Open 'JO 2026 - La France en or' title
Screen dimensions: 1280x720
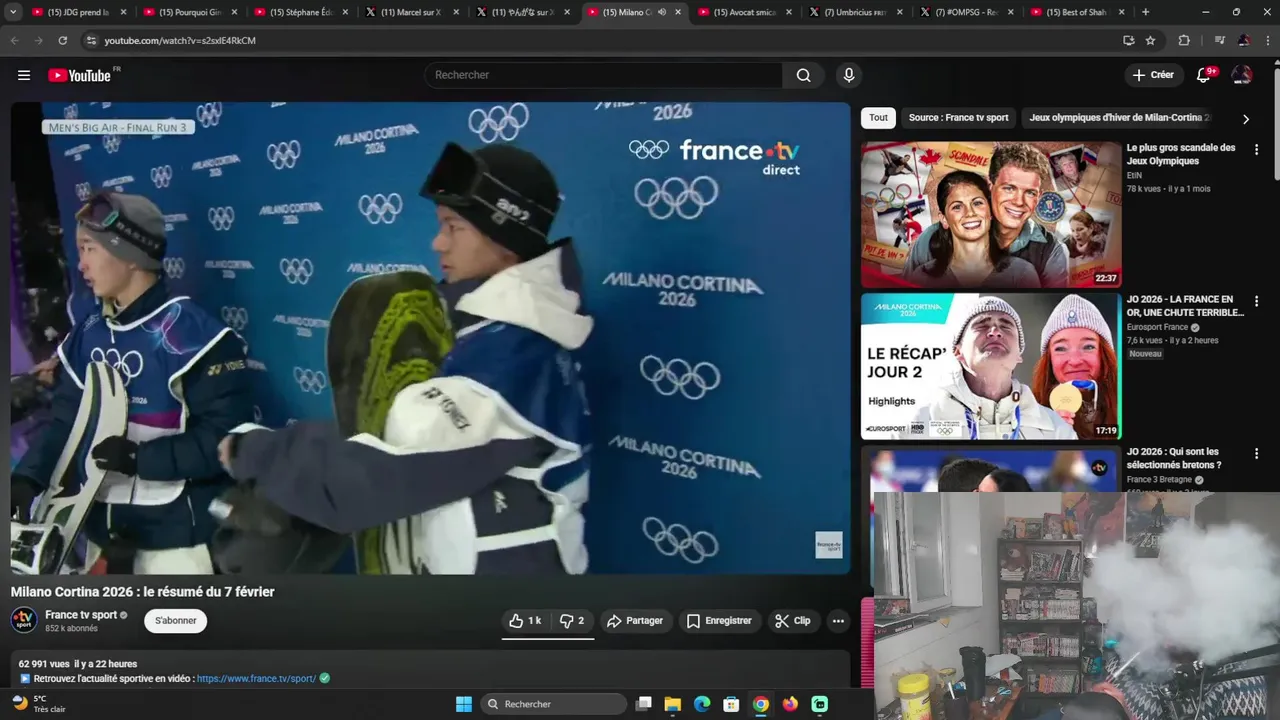pos(1185,306)
